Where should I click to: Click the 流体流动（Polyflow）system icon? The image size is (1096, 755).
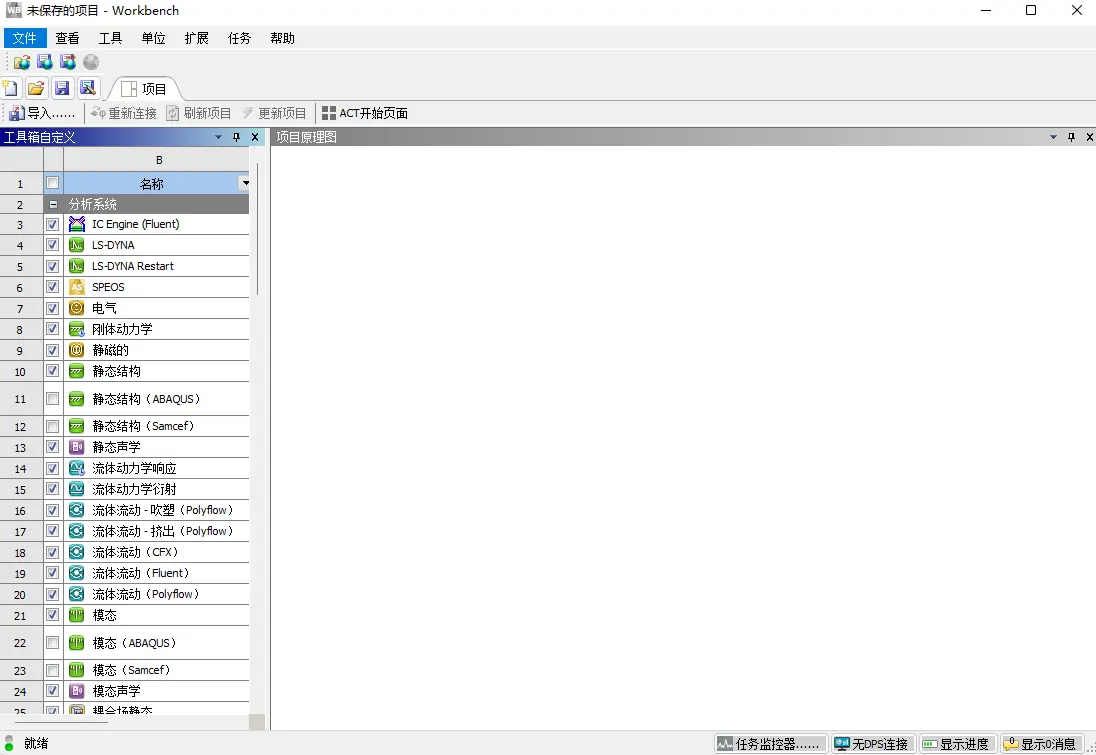[x=77, y=594]
